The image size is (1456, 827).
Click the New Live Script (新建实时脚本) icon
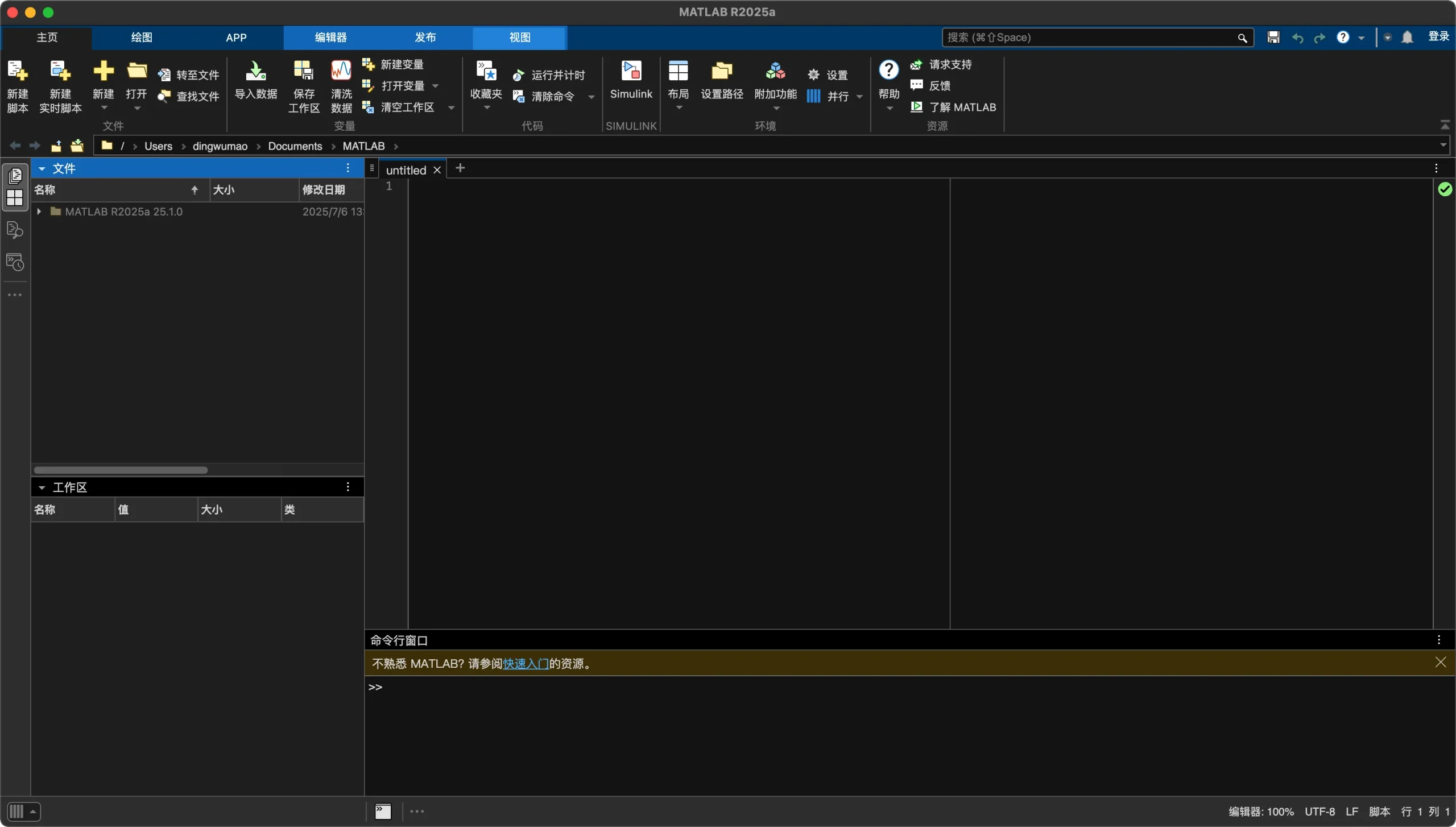point(60,72)
